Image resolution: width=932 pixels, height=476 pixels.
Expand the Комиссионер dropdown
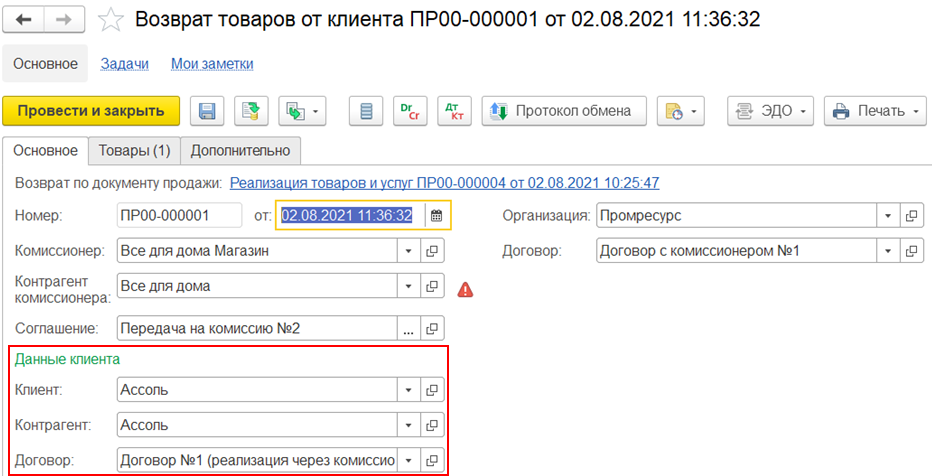408,251
